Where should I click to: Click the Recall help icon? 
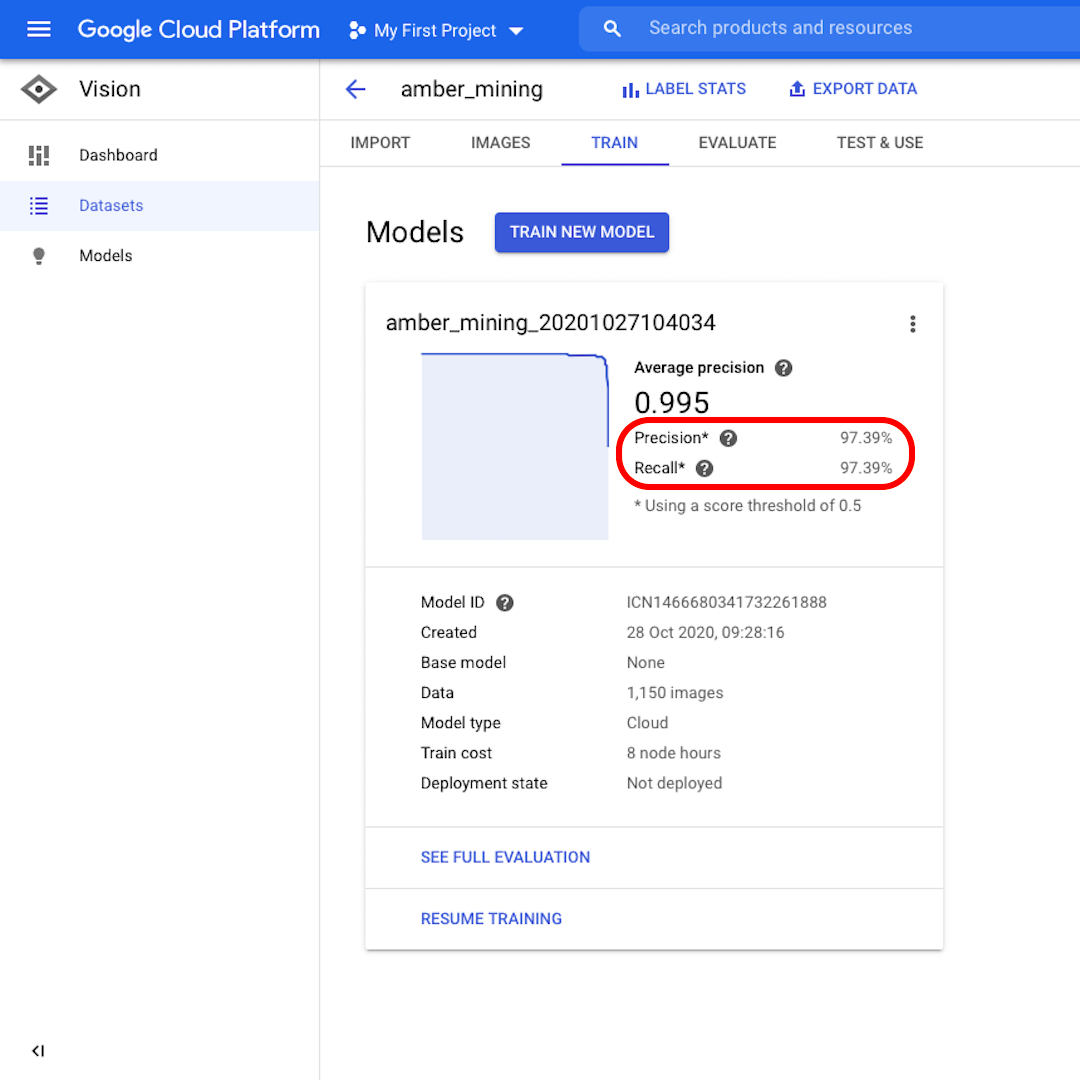[704, 468]
